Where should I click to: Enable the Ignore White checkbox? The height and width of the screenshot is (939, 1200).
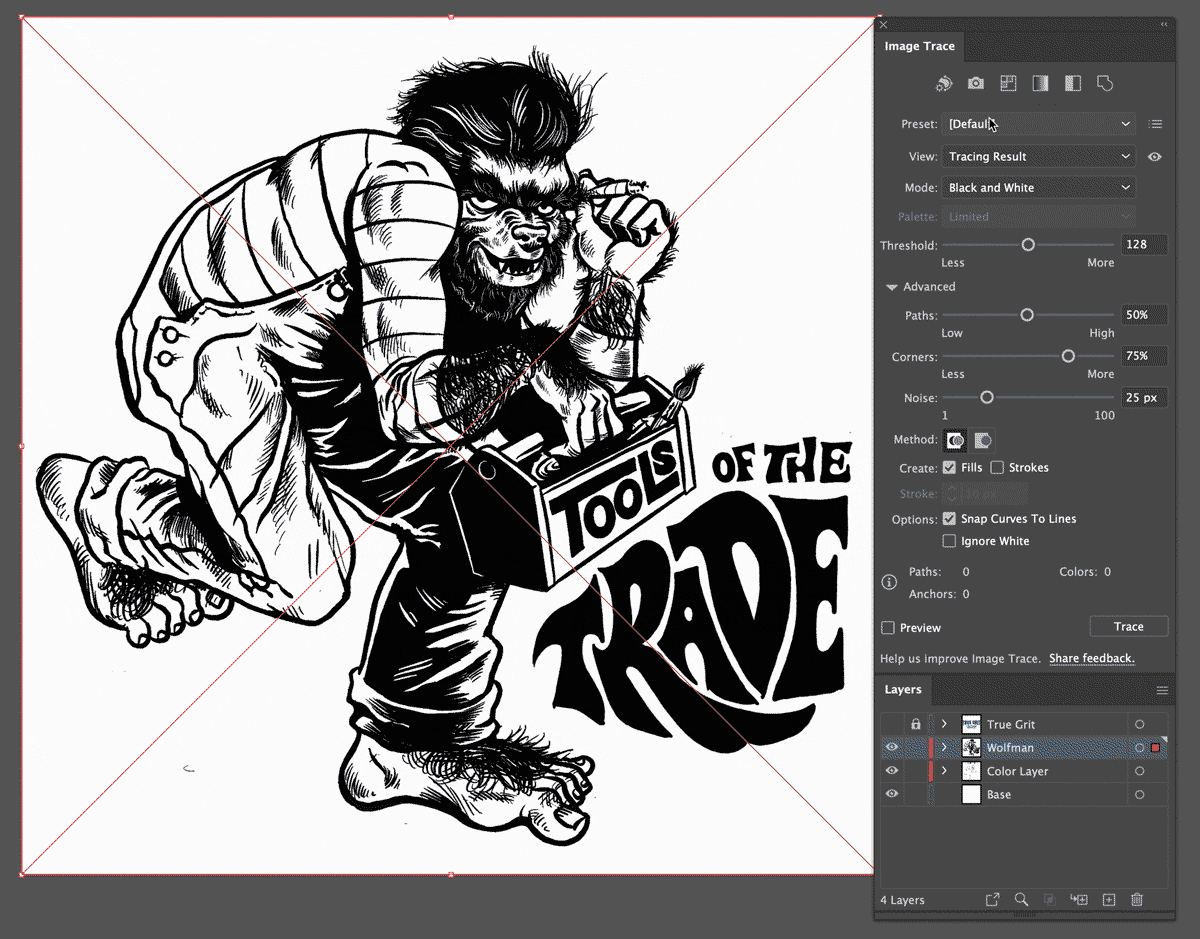click(949, 541)
